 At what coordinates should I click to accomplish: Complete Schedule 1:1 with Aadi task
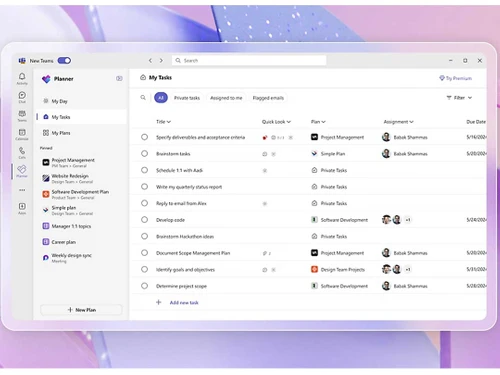[144, 170]
